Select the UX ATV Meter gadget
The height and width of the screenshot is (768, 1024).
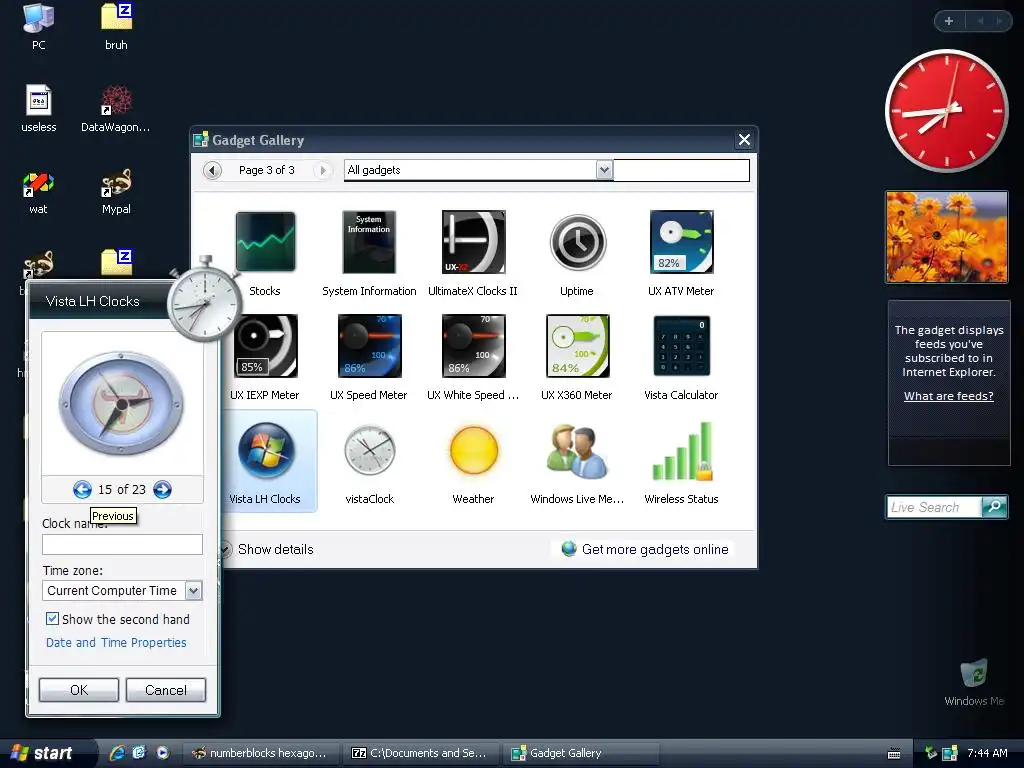point(681,253)
